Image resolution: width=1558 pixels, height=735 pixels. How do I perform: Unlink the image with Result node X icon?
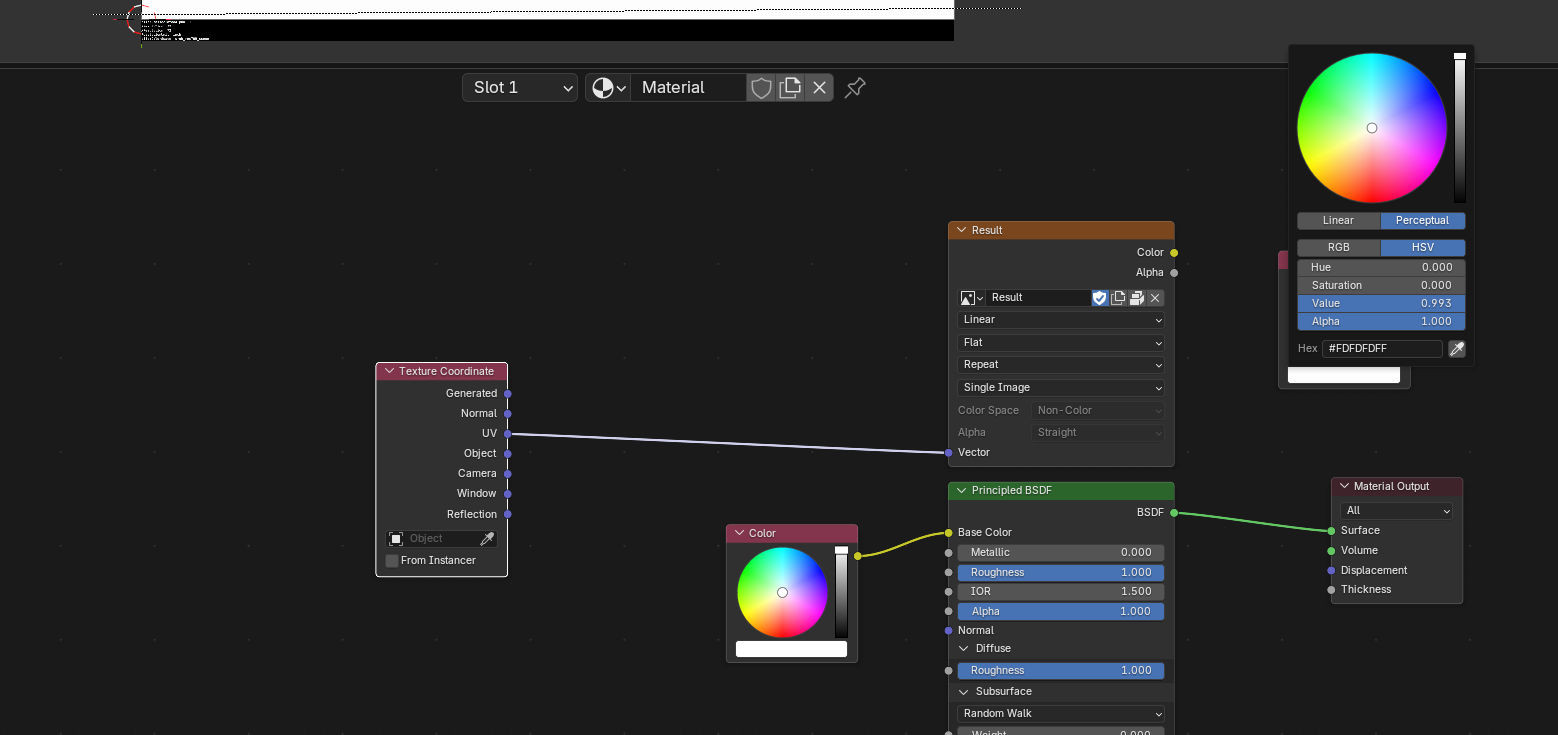[x=1155, y=298]
